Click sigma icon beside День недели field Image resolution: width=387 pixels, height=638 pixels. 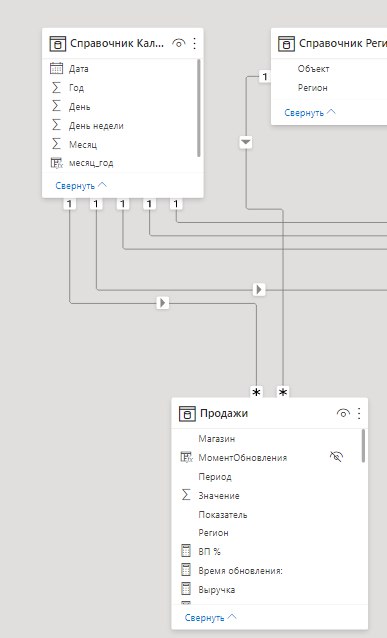pyautogui.click(x=56, y=125)
